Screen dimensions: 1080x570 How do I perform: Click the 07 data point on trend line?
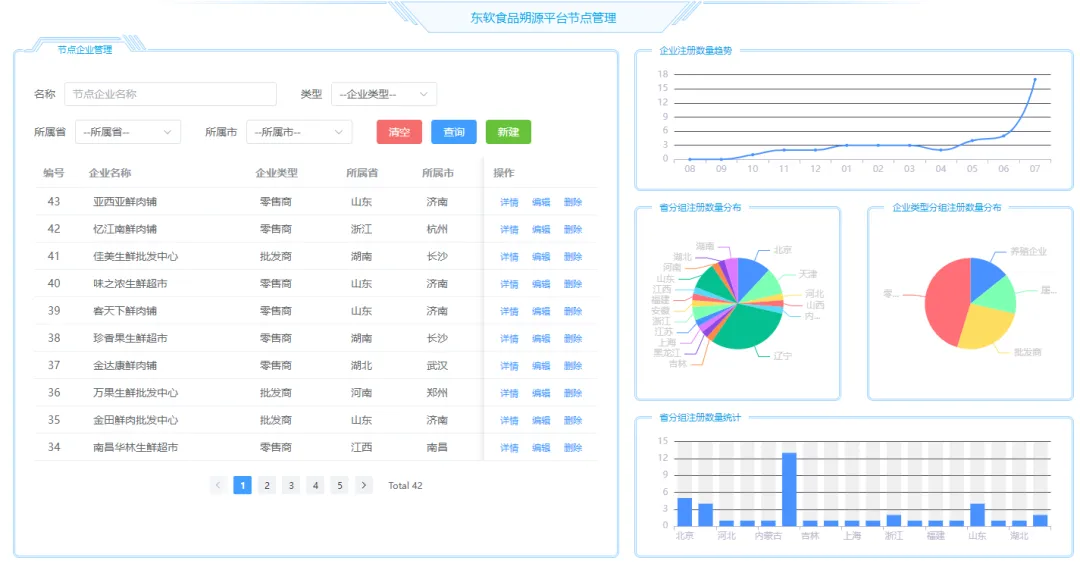(x=1034, y=80)
